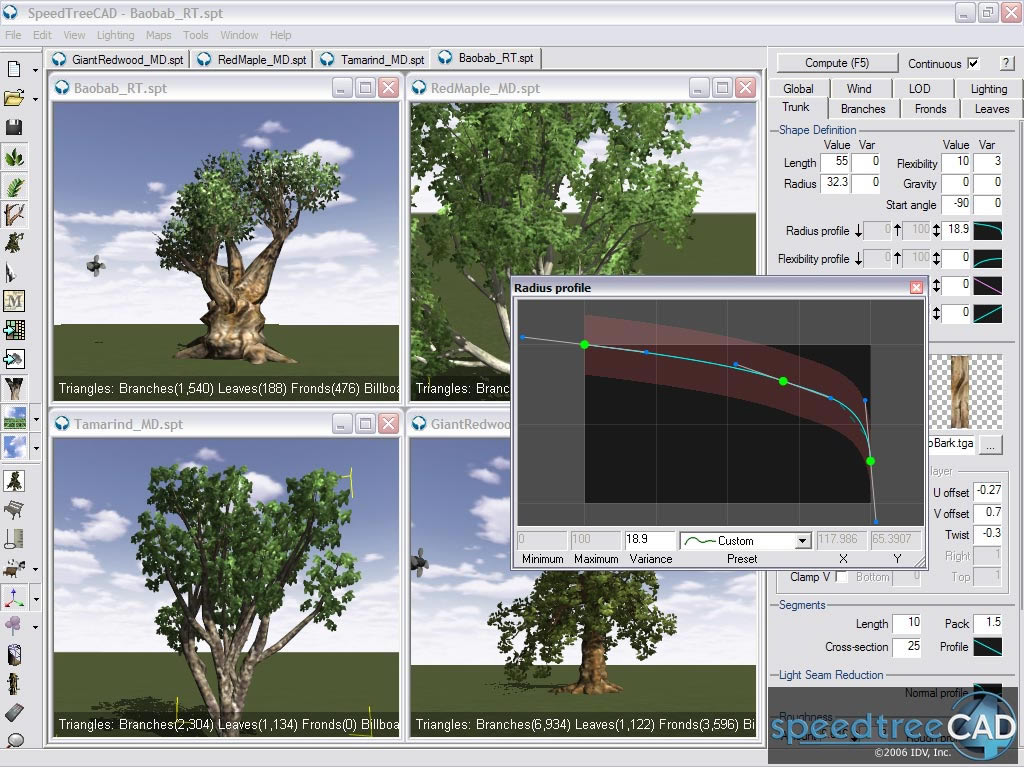This screenshot has width=1024, height=768.
Task: Switch to the Fronds tab
Action: tap(931, 109)
